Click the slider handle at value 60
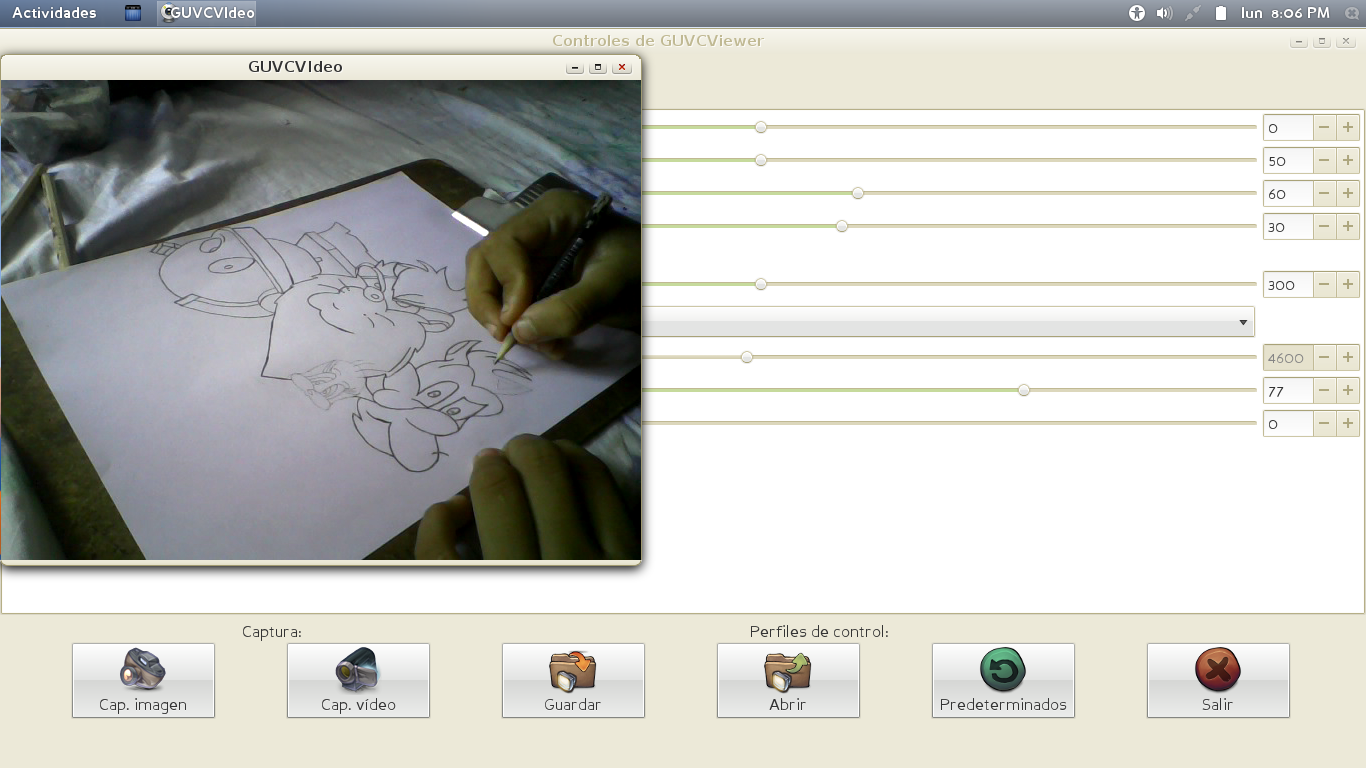Image resolution: width=1366 pixels, height=768 pixels. (x=857, y=193)
